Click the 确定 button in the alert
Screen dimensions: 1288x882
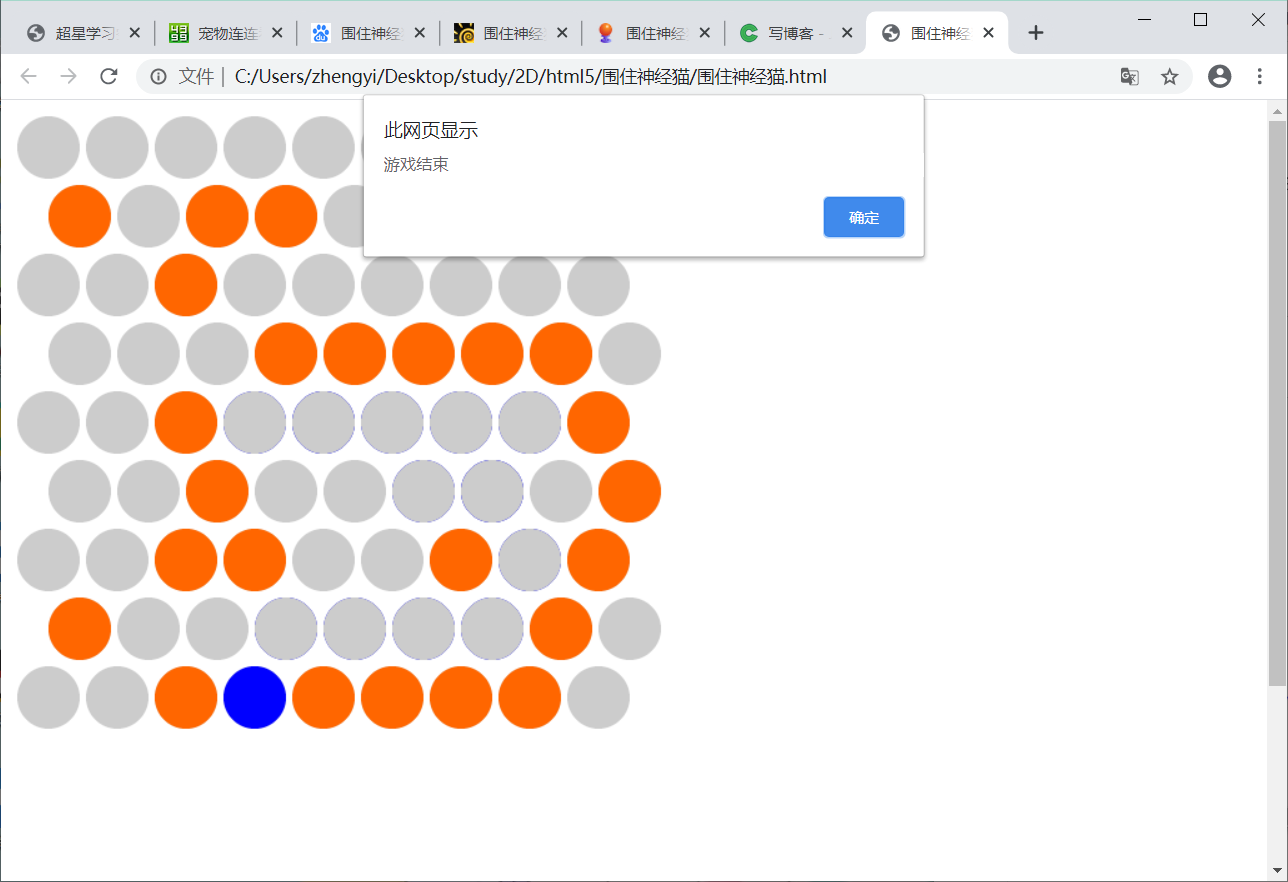click(x=863, y=217)
